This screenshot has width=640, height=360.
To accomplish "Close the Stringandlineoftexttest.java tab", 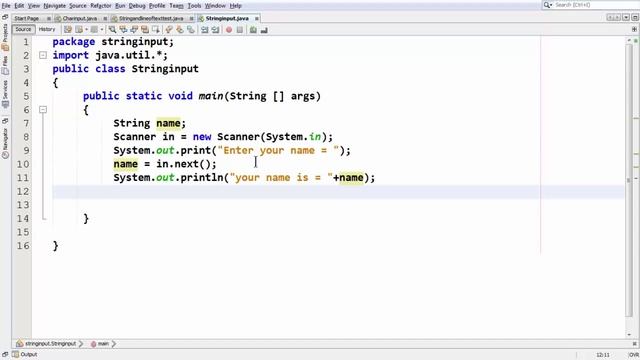I will 191,18.
